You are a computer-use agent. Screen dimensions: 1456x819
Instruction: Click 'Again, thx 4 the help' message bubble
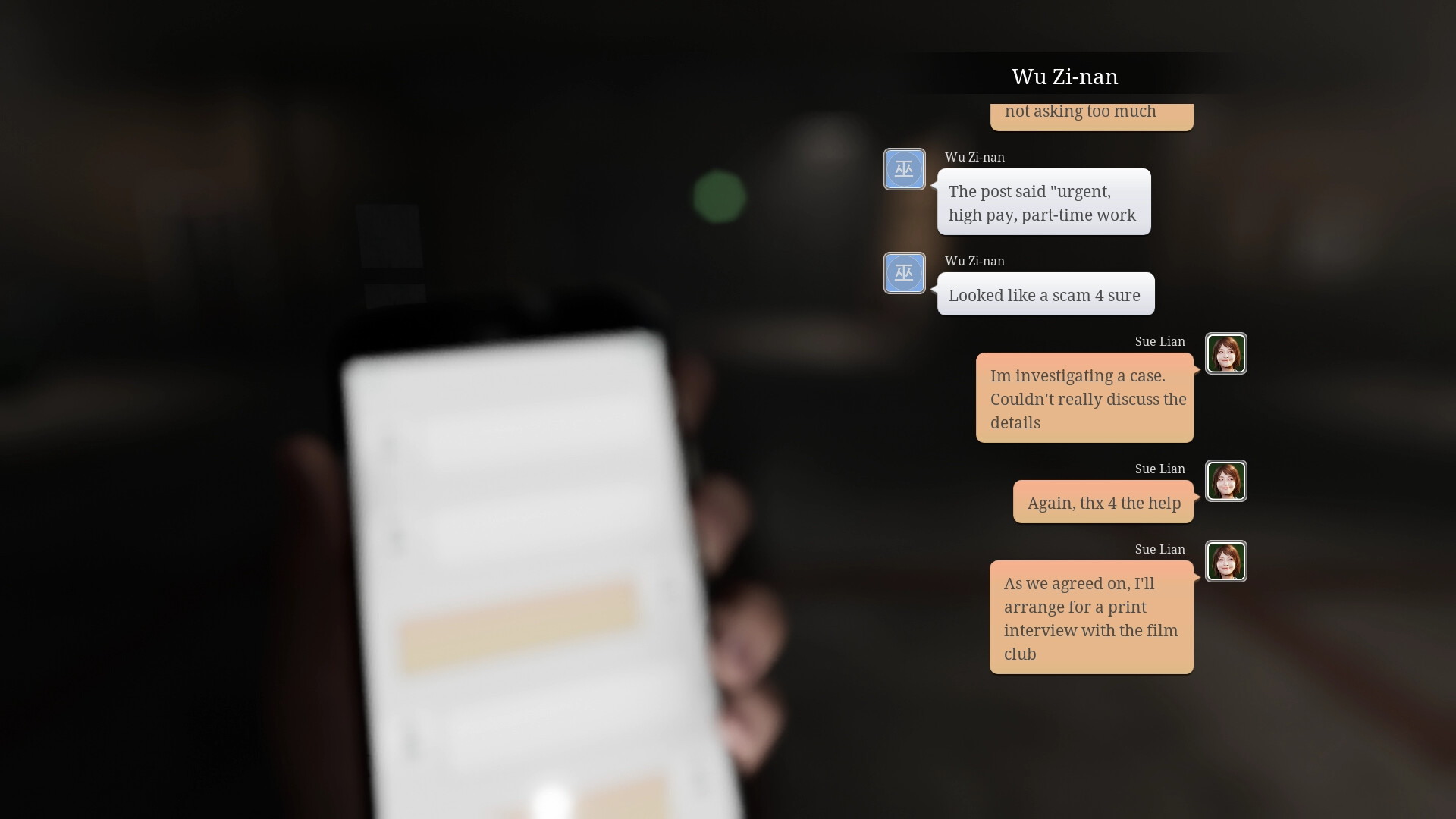1103,503
